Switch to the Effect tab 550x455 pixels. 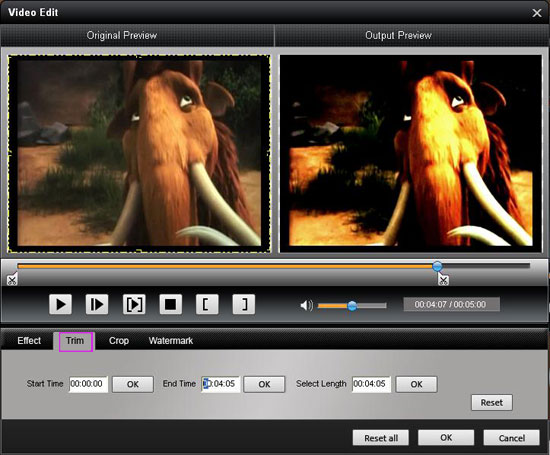[29, 341]
